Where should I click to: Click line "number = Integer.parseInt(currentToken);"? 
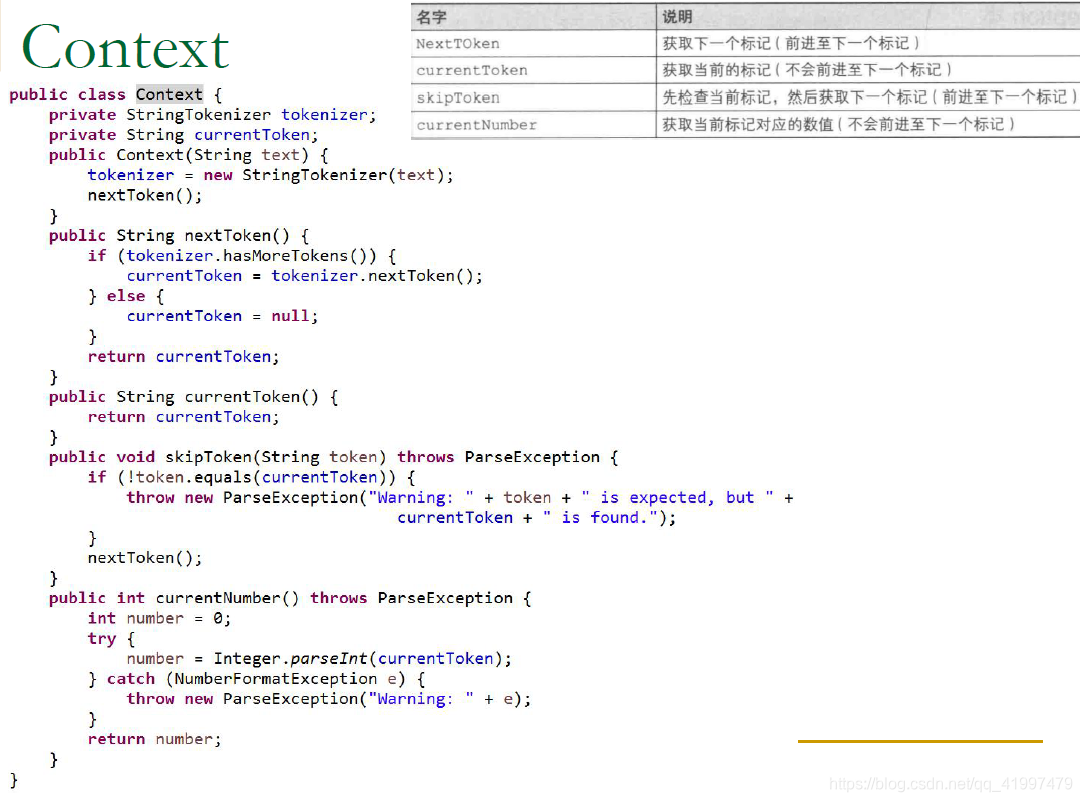[319, 658]
